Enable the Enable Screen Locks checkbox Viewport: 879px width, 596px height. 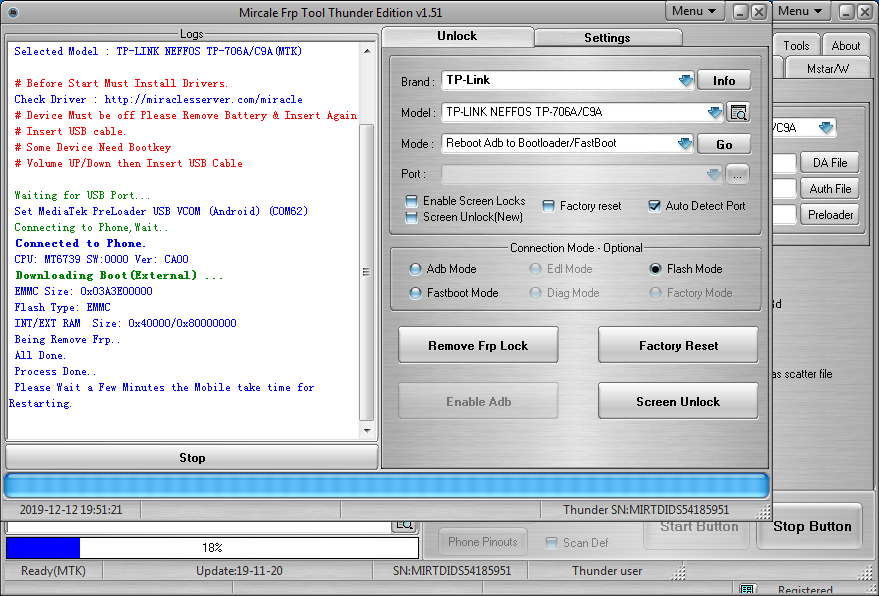(x=411, y=201)
